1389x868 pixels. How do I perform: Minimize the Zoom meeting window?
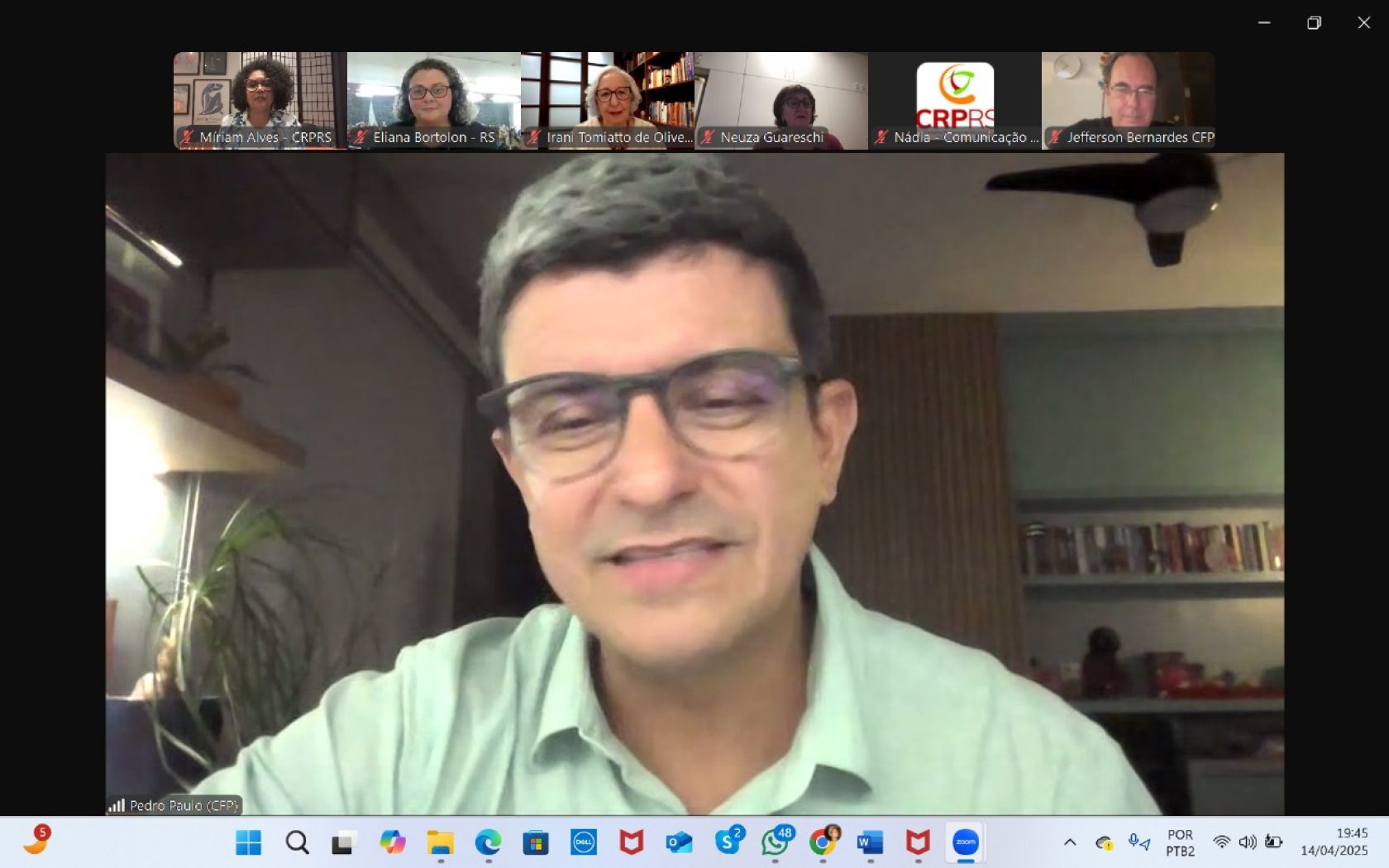[x=1264, y=23]
